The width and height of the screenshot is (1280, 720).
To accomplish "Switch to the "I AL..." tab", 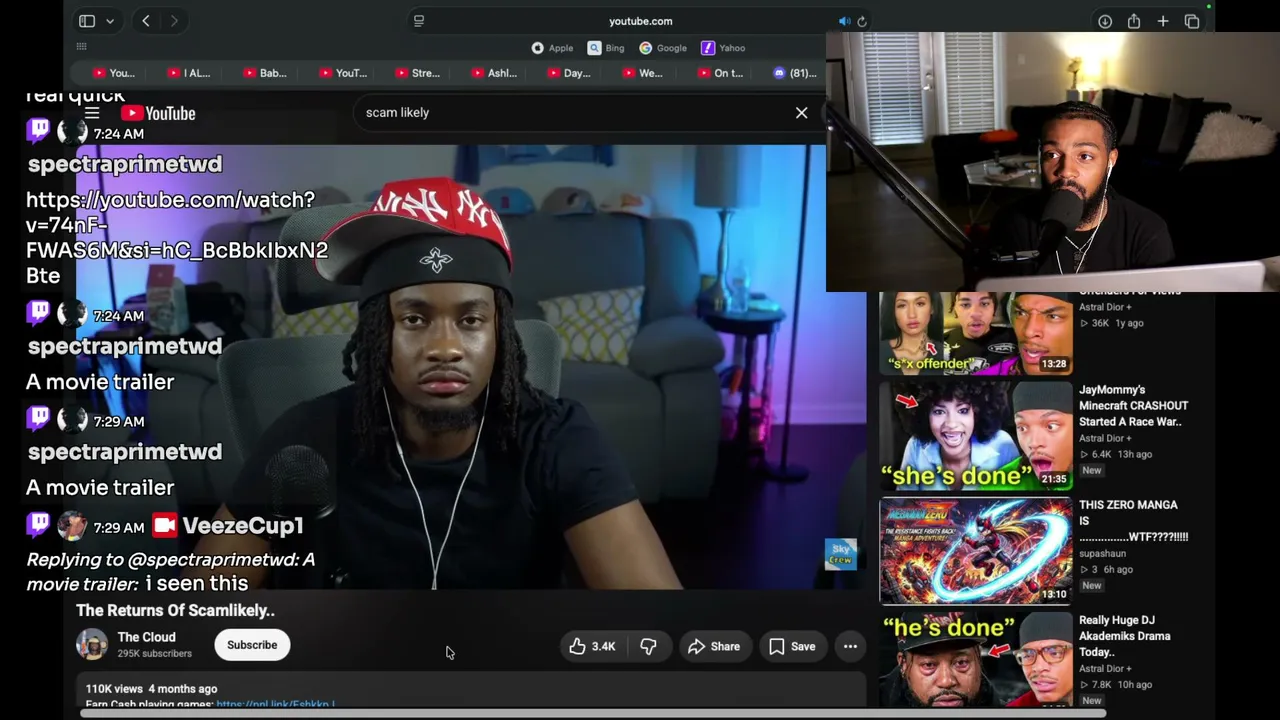I will tap(189, 73).
